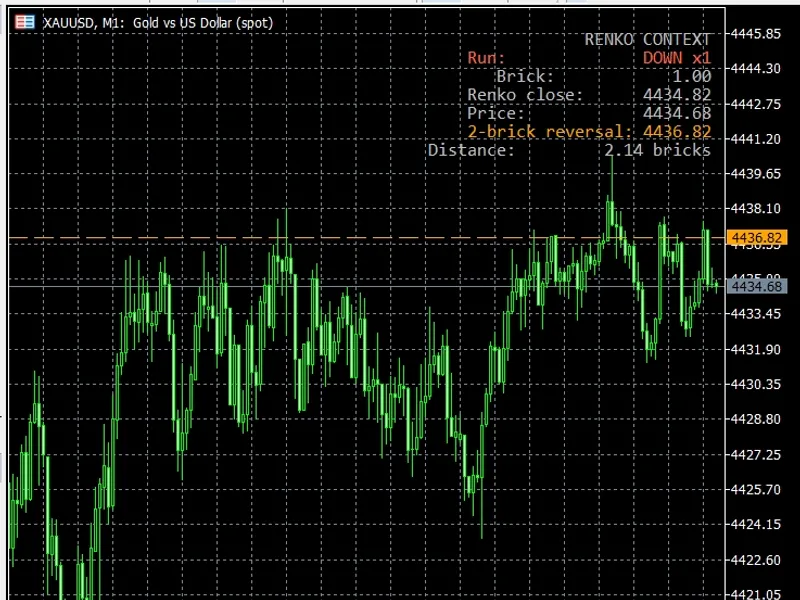Viewport: 800px width, 600px height.
Task: Click the 4438.10 price scale label
Action: 756,208
